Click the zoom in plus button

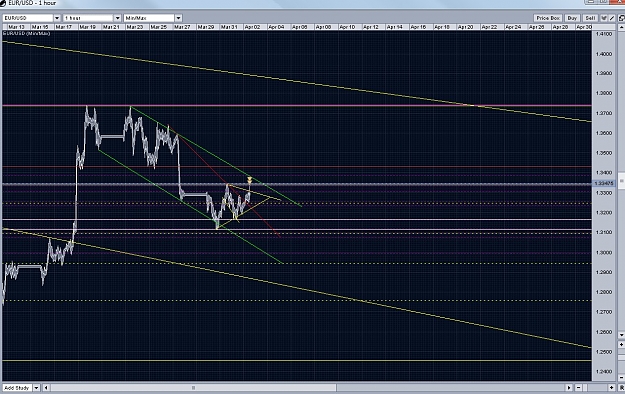pyautogui.click(x=611, y=388)
